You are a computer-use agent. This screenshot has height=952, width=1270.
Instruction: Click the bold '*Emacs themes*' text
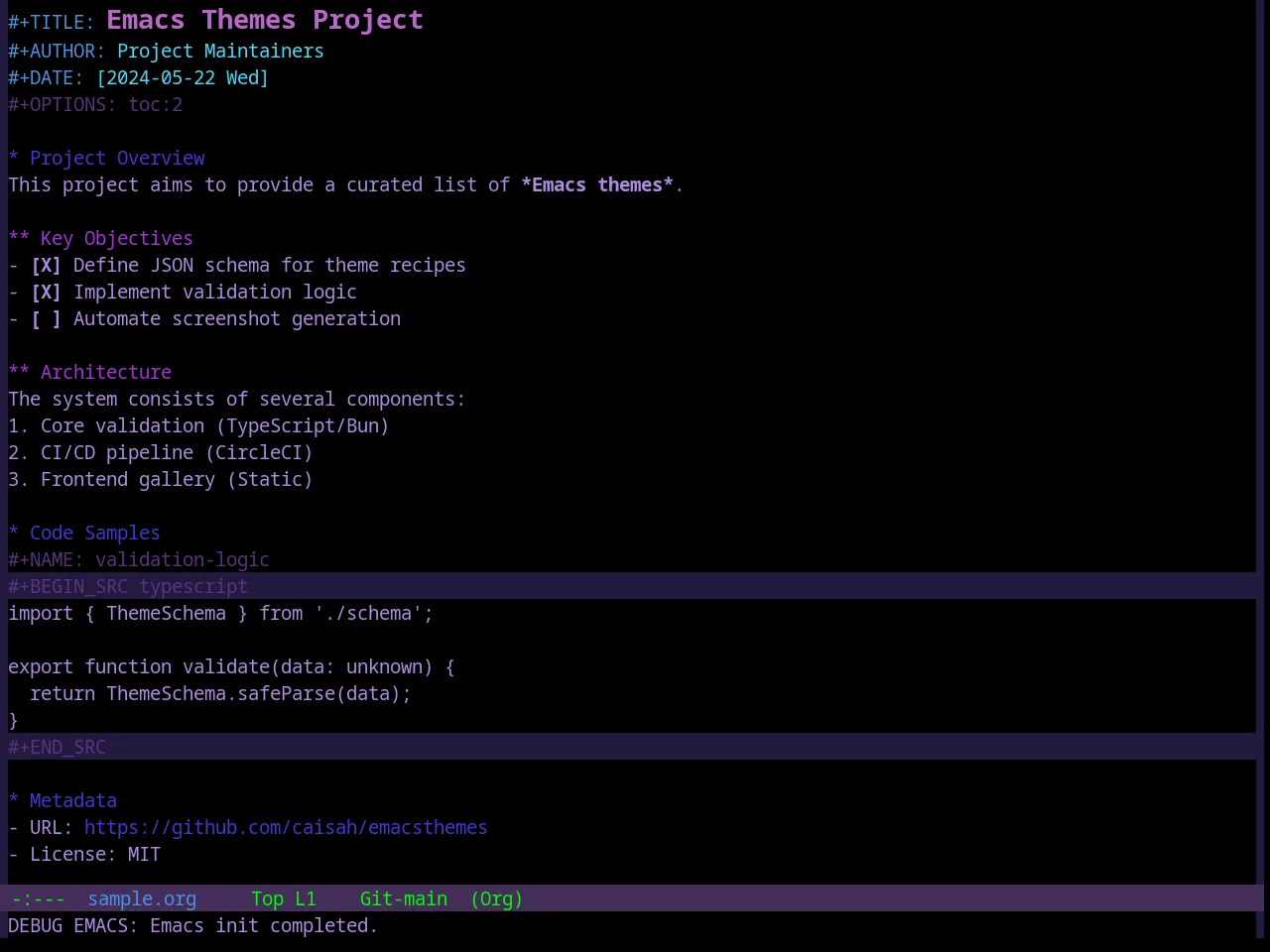pos(597,184)
